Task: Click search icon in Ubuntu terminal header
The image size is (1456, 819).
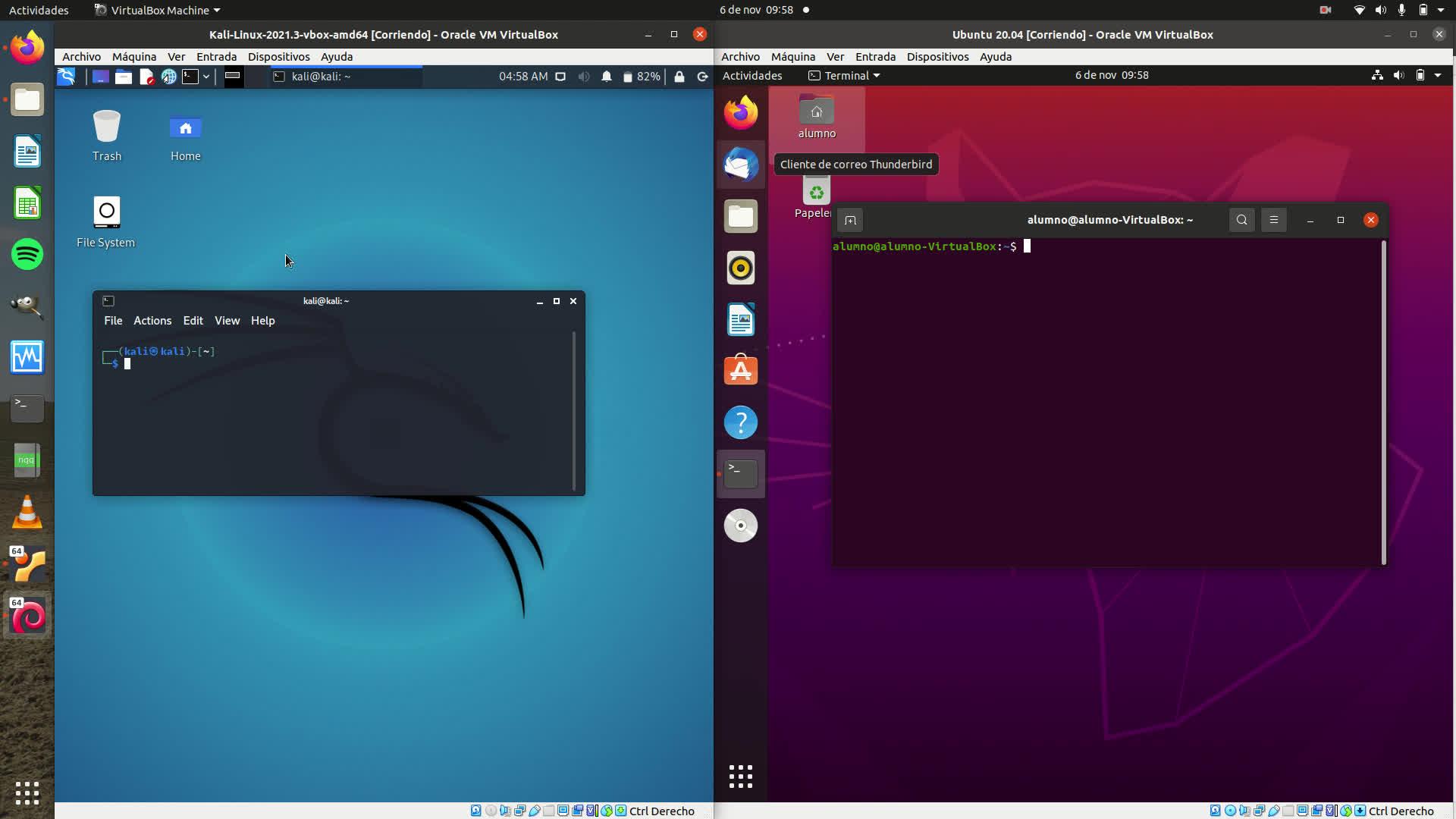Action: (1241, 220)
